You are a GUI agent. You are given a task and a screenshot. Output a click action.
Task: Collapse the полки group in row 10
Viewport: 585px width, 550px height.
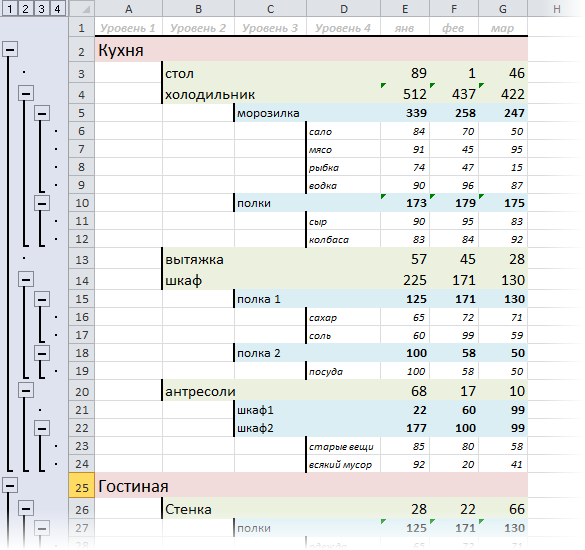[x=42, y=203]
